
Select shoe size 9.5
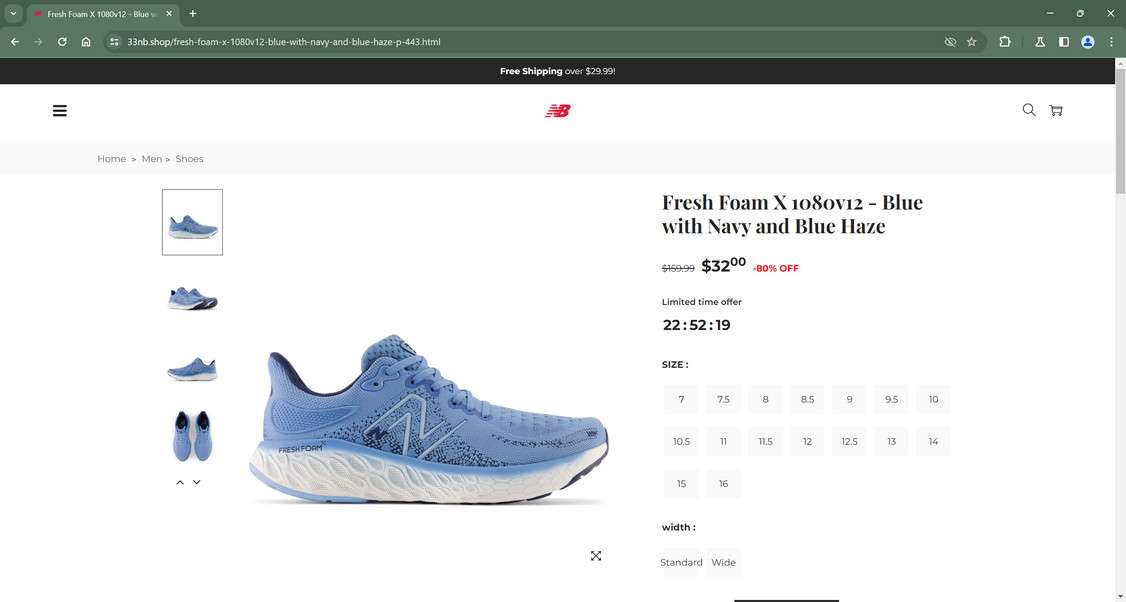coord(891,399)
